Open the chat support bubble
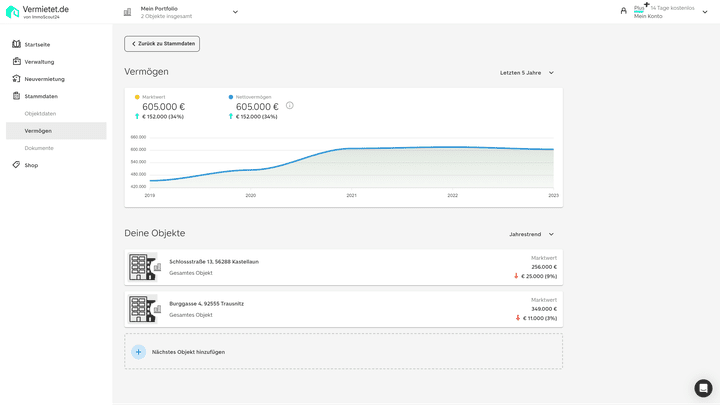The height and width of the screenshot is (405, 720). [703, 388]
